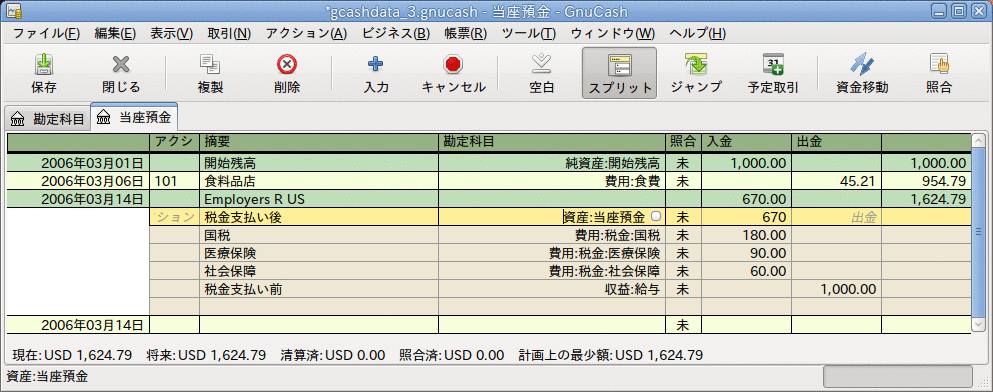
Task: Click the date 2006年03月01日
Action: (92, 163)
